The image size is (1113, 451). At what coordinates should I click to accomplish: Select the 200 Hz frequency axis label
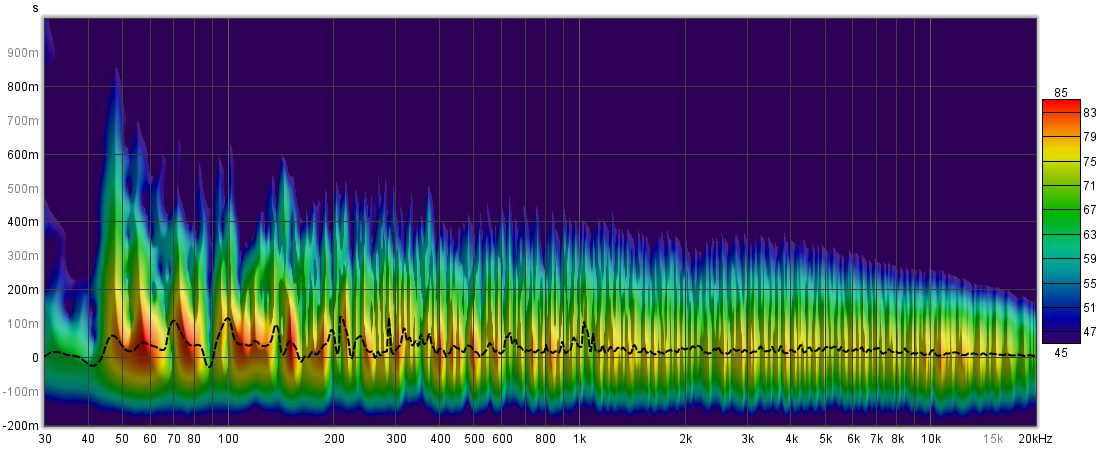point(334,439)
